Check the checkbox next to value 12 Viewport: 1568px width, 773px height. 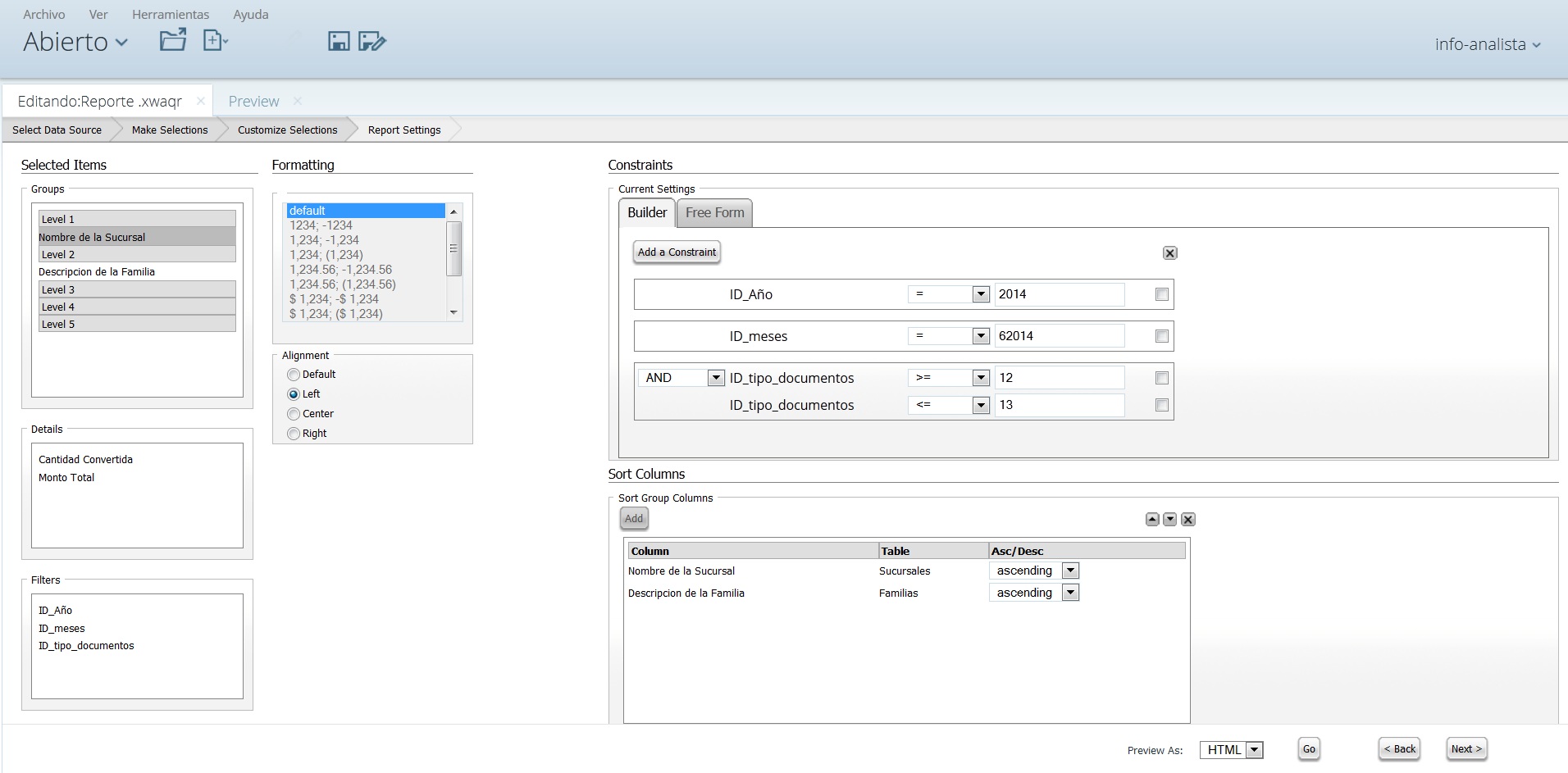pos(1162,378)
